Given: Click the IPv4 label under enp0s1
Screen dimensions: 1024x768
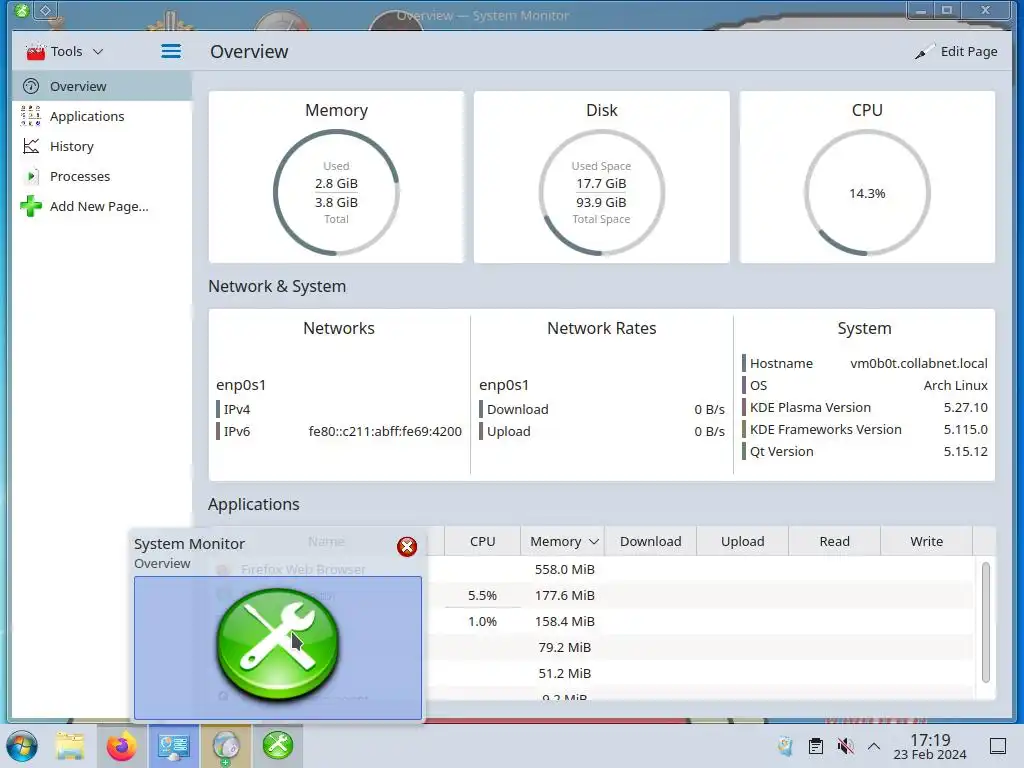Looking at the screenshot, I should pos(236,409).
